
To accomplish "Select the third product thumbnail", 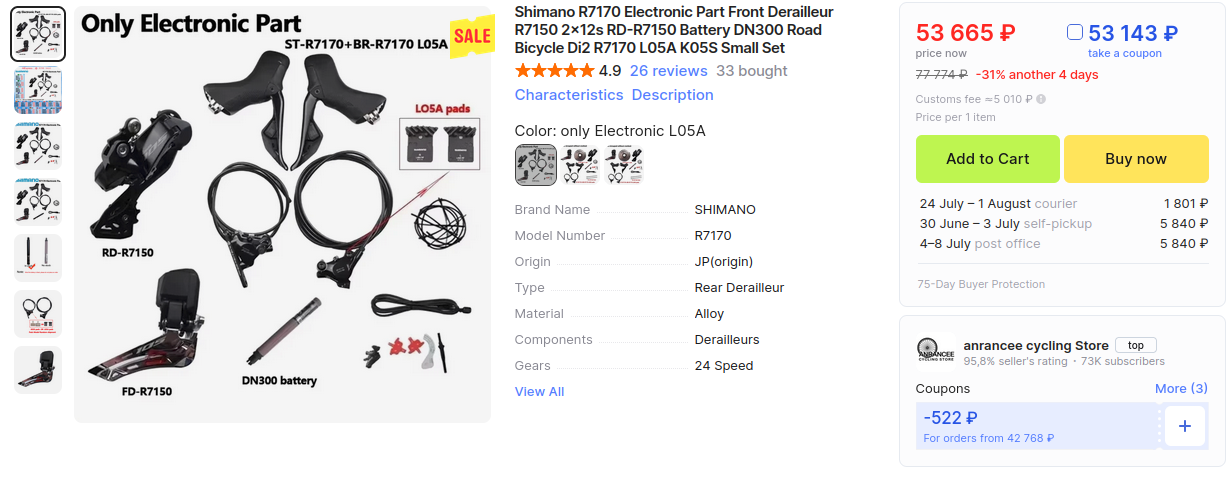I will (x=38, y=146).
